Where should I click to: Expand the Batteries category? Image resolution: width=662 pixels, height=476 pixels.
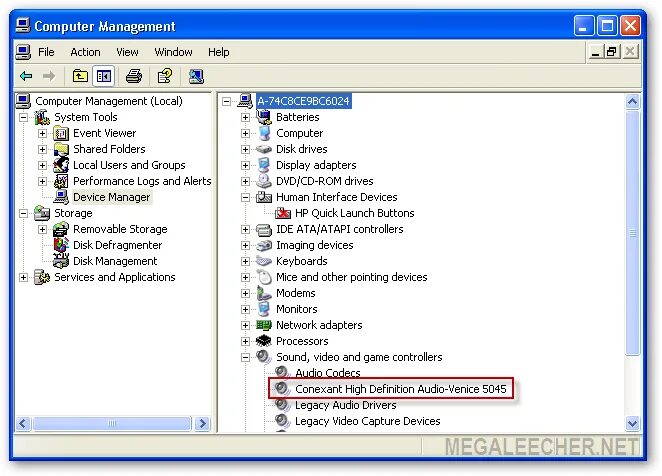click(x=245, y=117)
